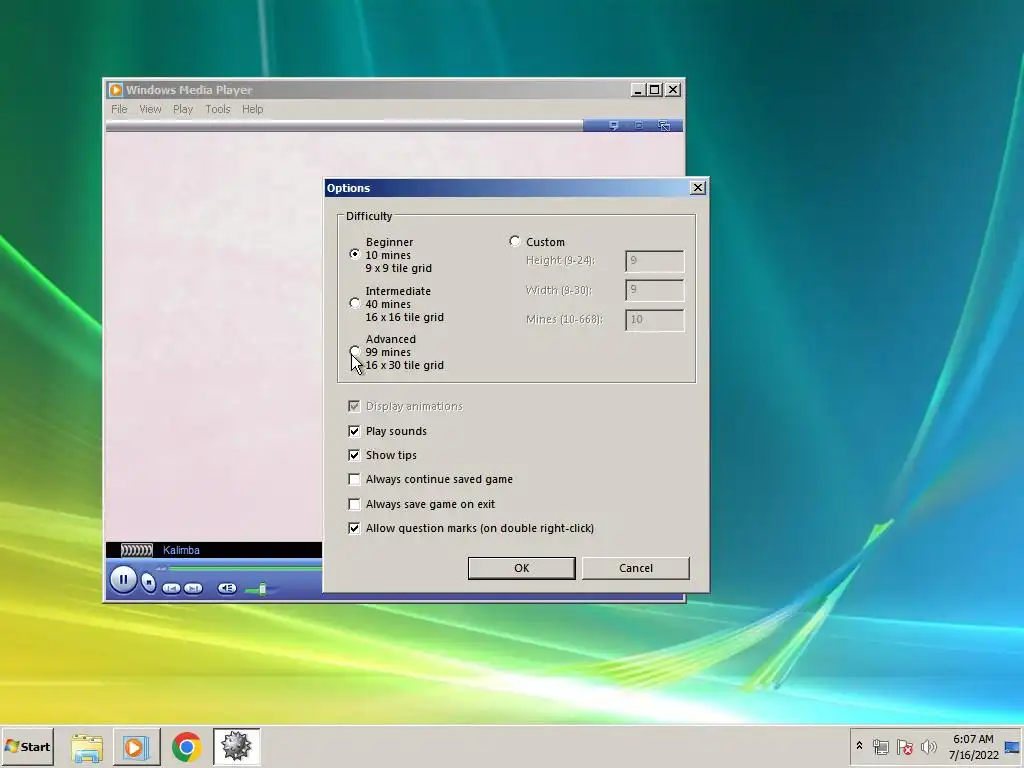Viewport: 1024px width, 768px height.
Task: Dismiss Options with the Cancel button
Action: (635, 568)
